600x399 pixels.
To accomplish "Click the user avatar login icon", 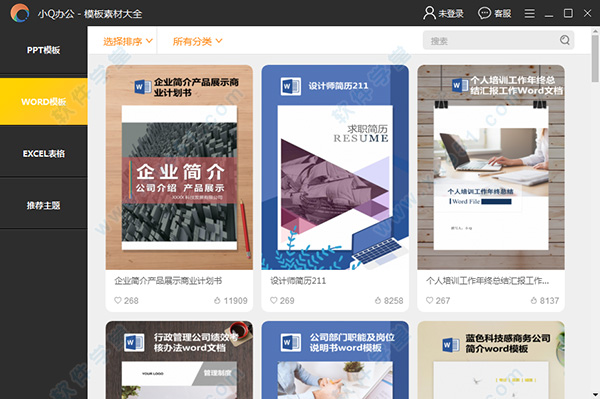I will coord(429,13).
